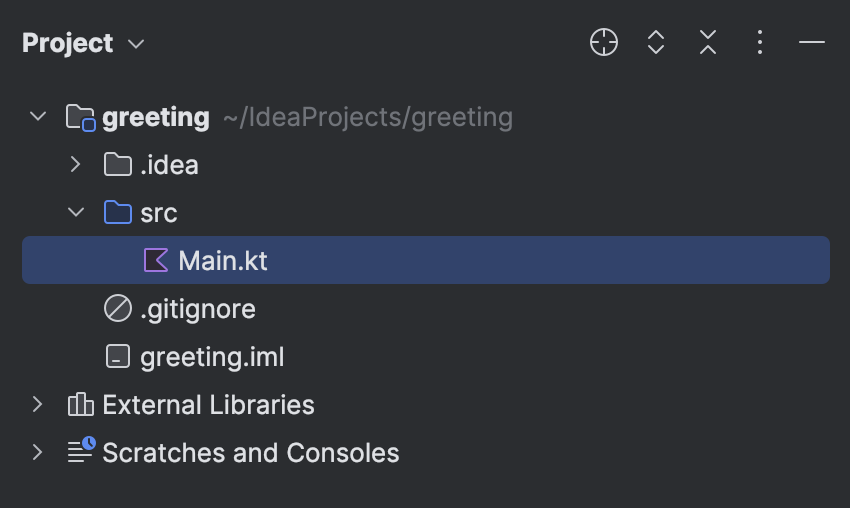Click the External Libraries icon

[80, 405]
